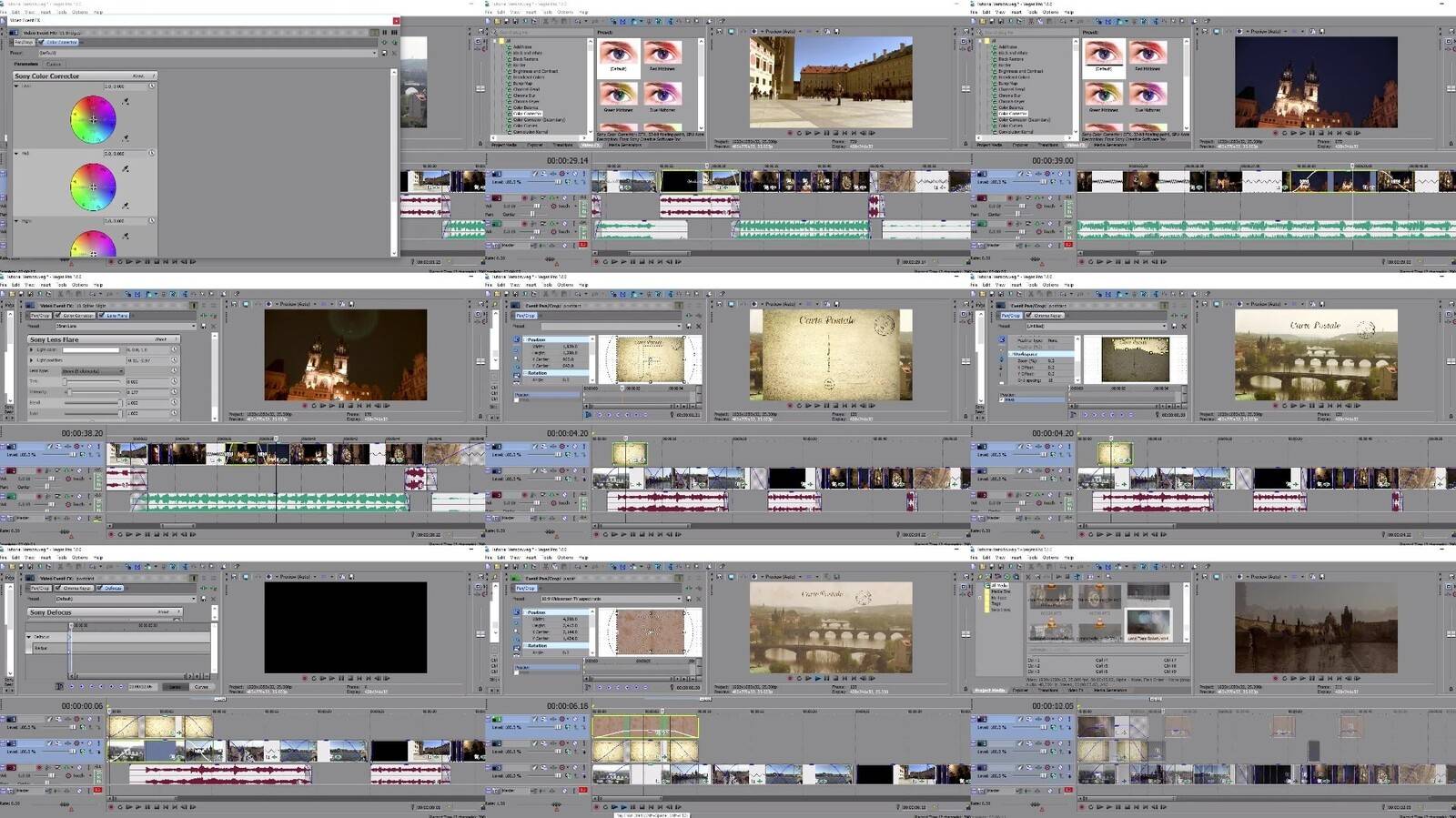The width and height of the screenshot is (1456, 818).
Task: Open the Preset dropdown in the Sony Color Corrector window
Action: click(373, 53)
